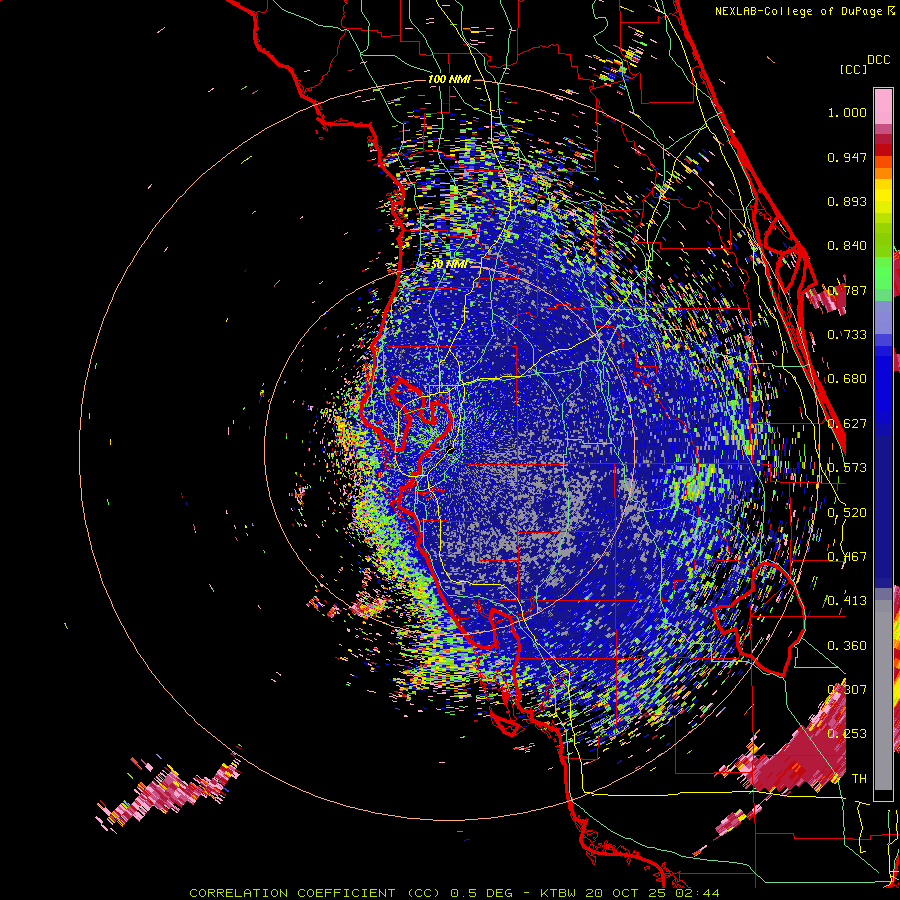Click the TH label on the color scale
Viewport: 900px width, 900px height.
pos(859,779)
